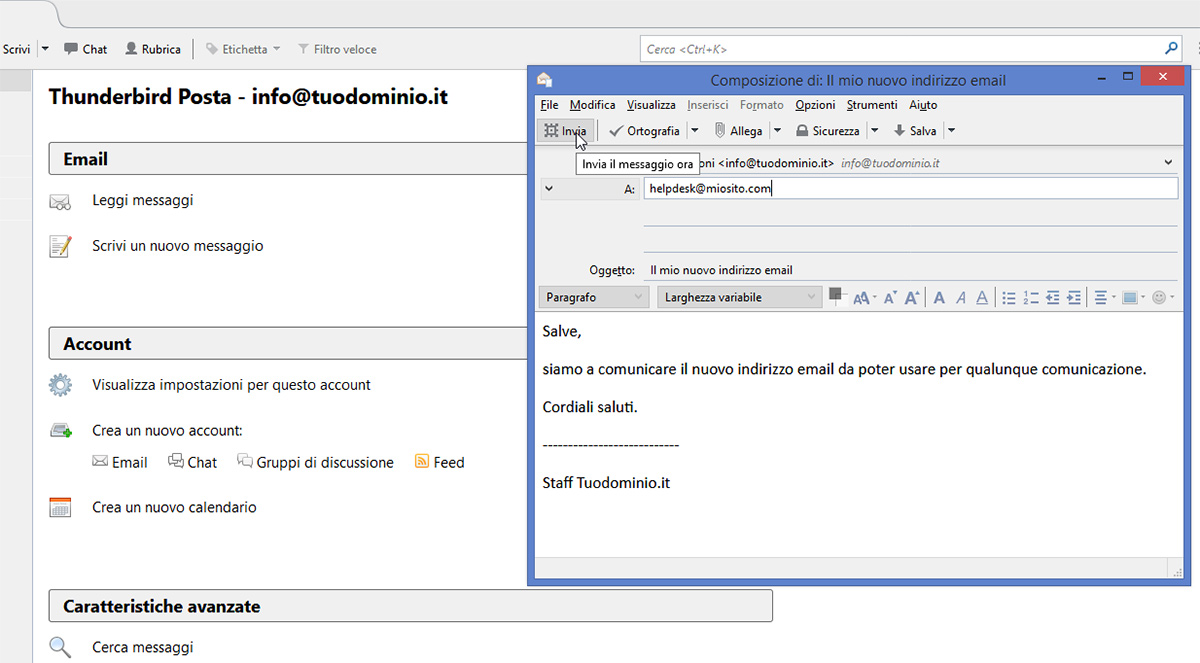This screenshot has height=663, width=1200.
Task: Click the notepad icon for new message
Action: pyautogui.click(x=60, y=246)
